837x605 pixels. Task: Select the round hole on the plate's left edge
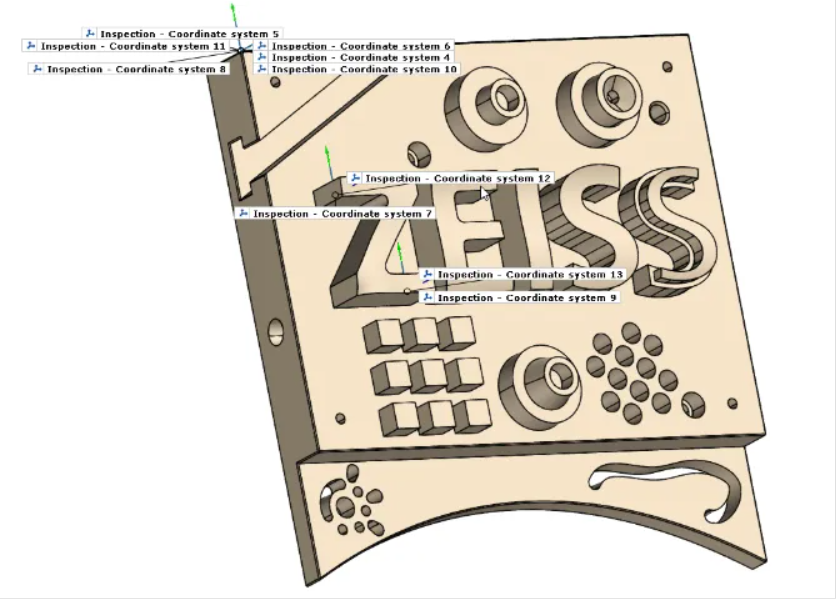click(275, 332)
